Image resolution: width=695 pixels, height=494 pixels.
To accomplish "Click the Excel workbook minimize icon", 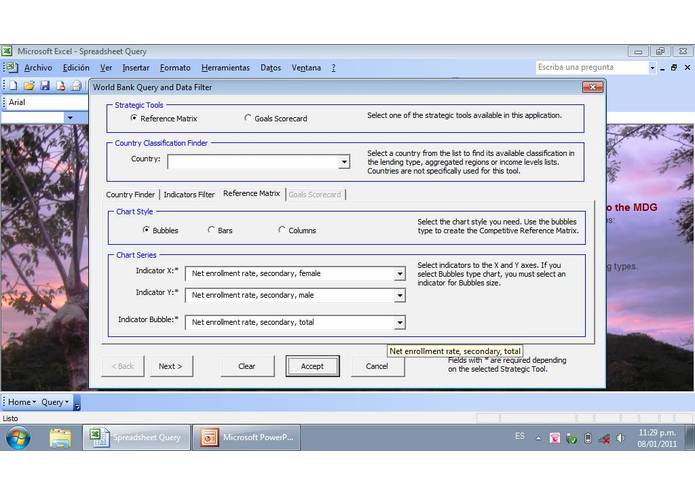I will 662,68.
